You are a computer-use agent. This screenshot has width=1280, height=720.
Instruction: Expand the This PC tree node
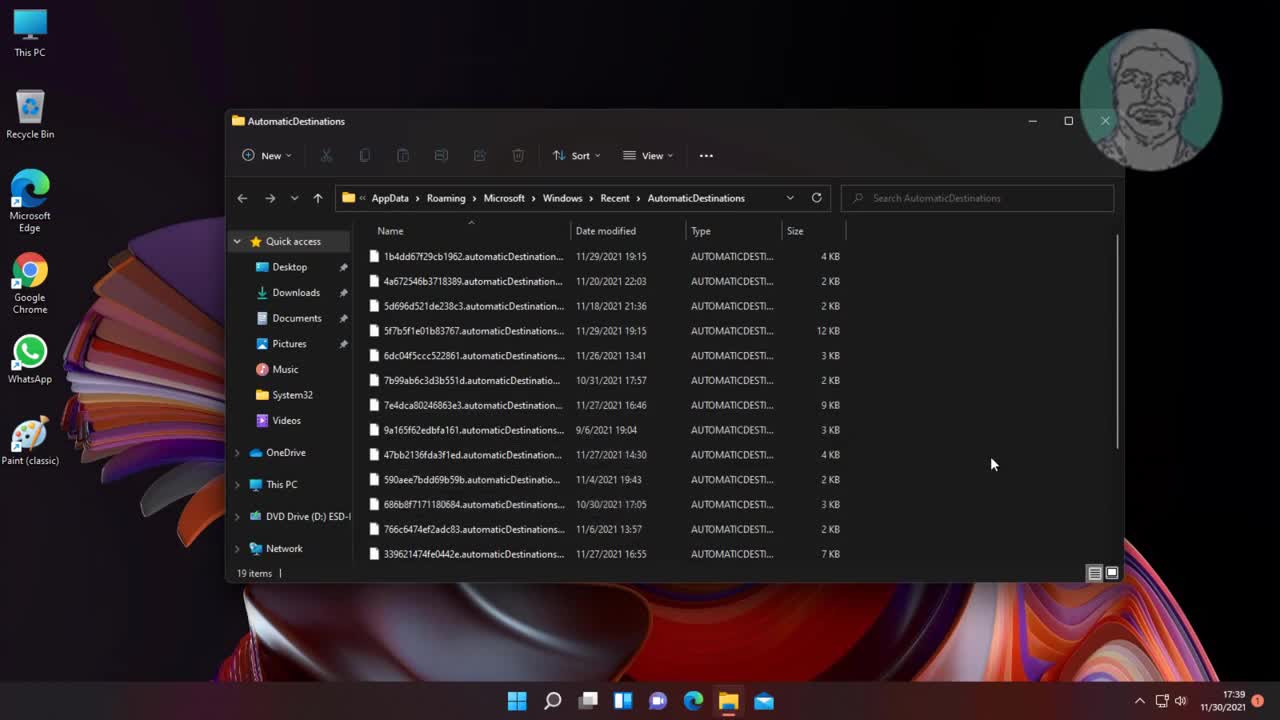click(x=237, y=485)
